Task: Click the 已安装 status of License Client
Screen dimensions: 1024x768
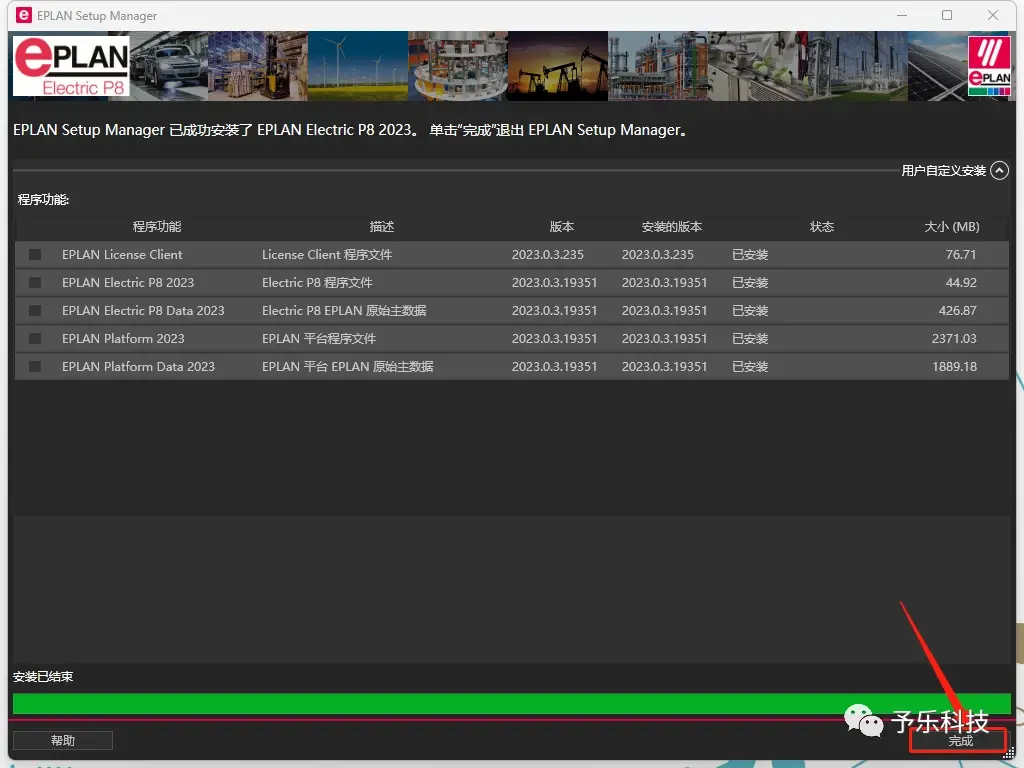Action: point(750,255)
